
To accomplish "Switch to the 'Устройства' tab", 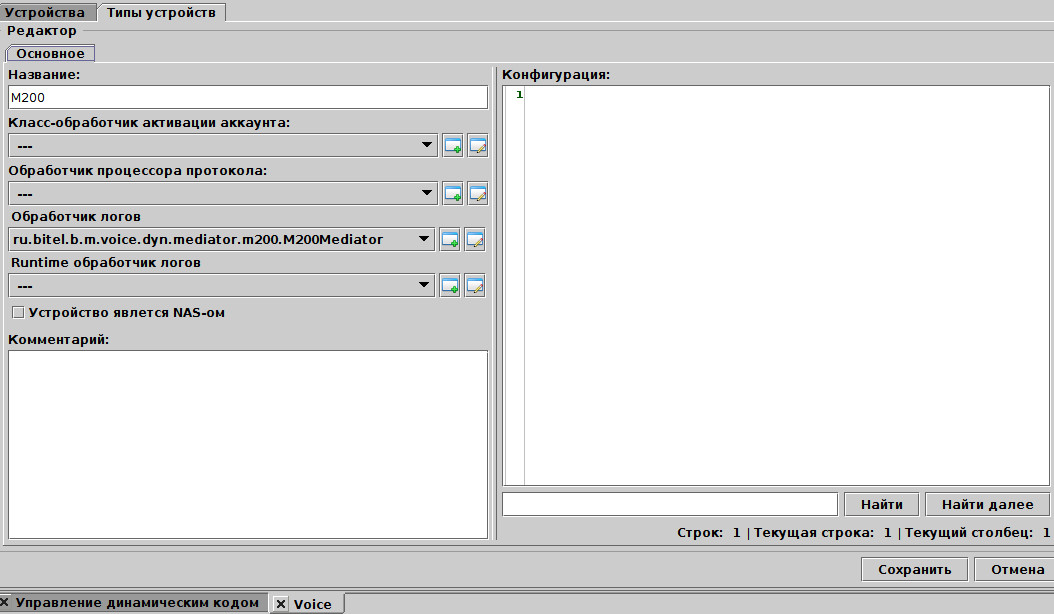I will [x=45, y=12].
